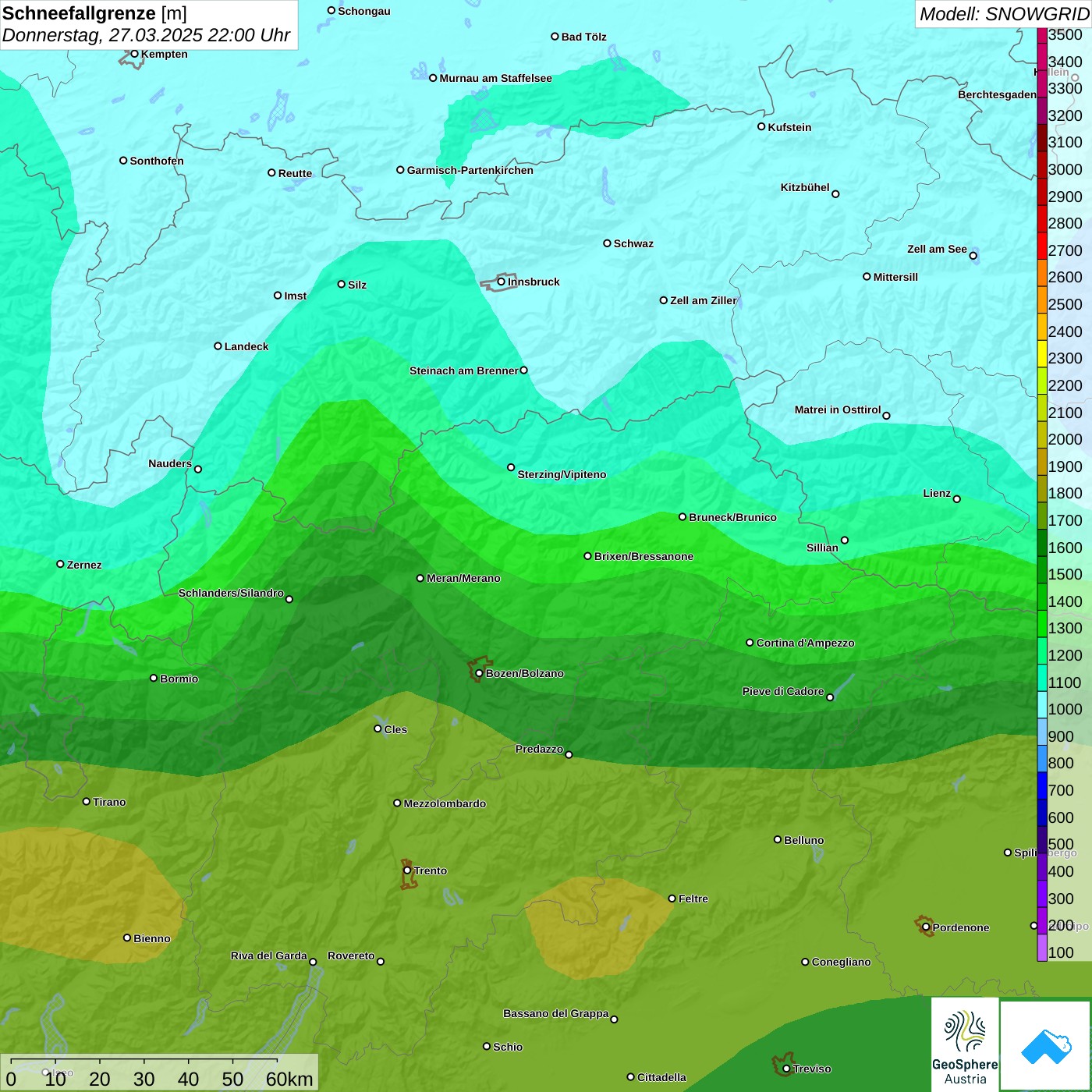Click the 400 legend value

point(1062,871)
